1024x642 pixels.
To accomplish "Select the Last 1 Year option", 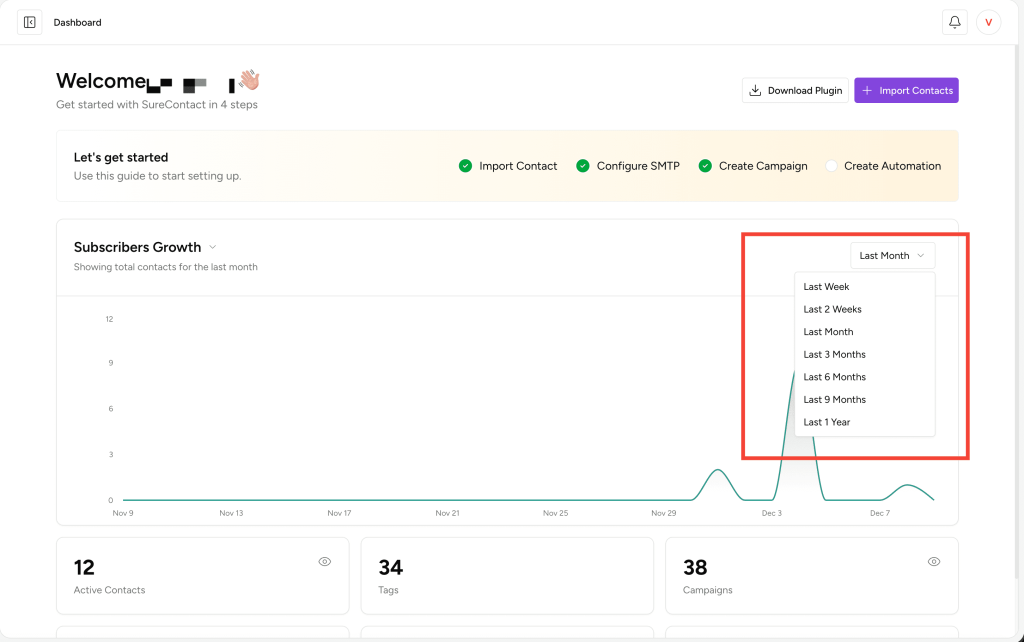I will click(x=827, y=422).
